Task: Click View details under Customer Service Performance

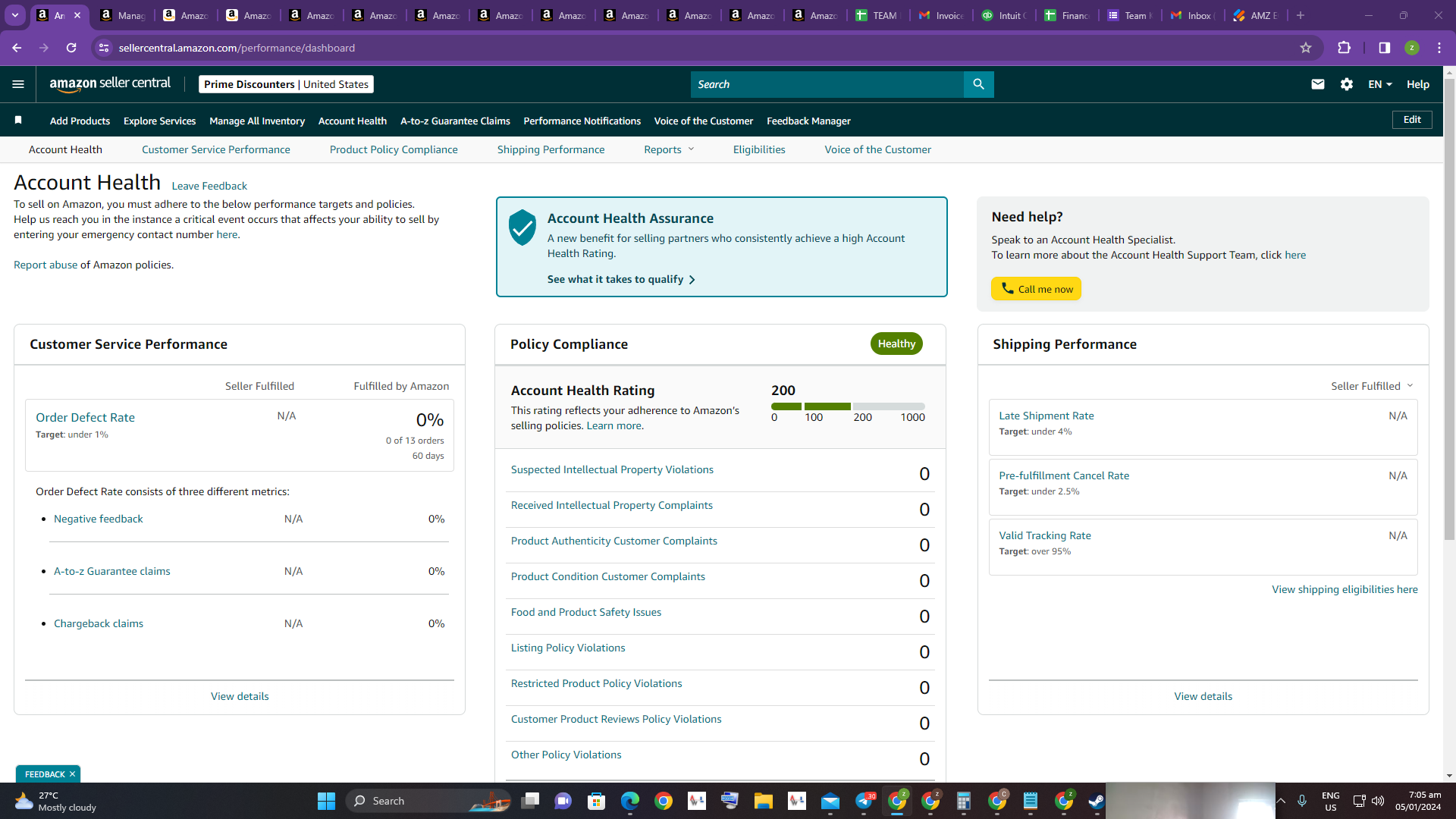Action: pyautogui.click(x=240, y=696)
